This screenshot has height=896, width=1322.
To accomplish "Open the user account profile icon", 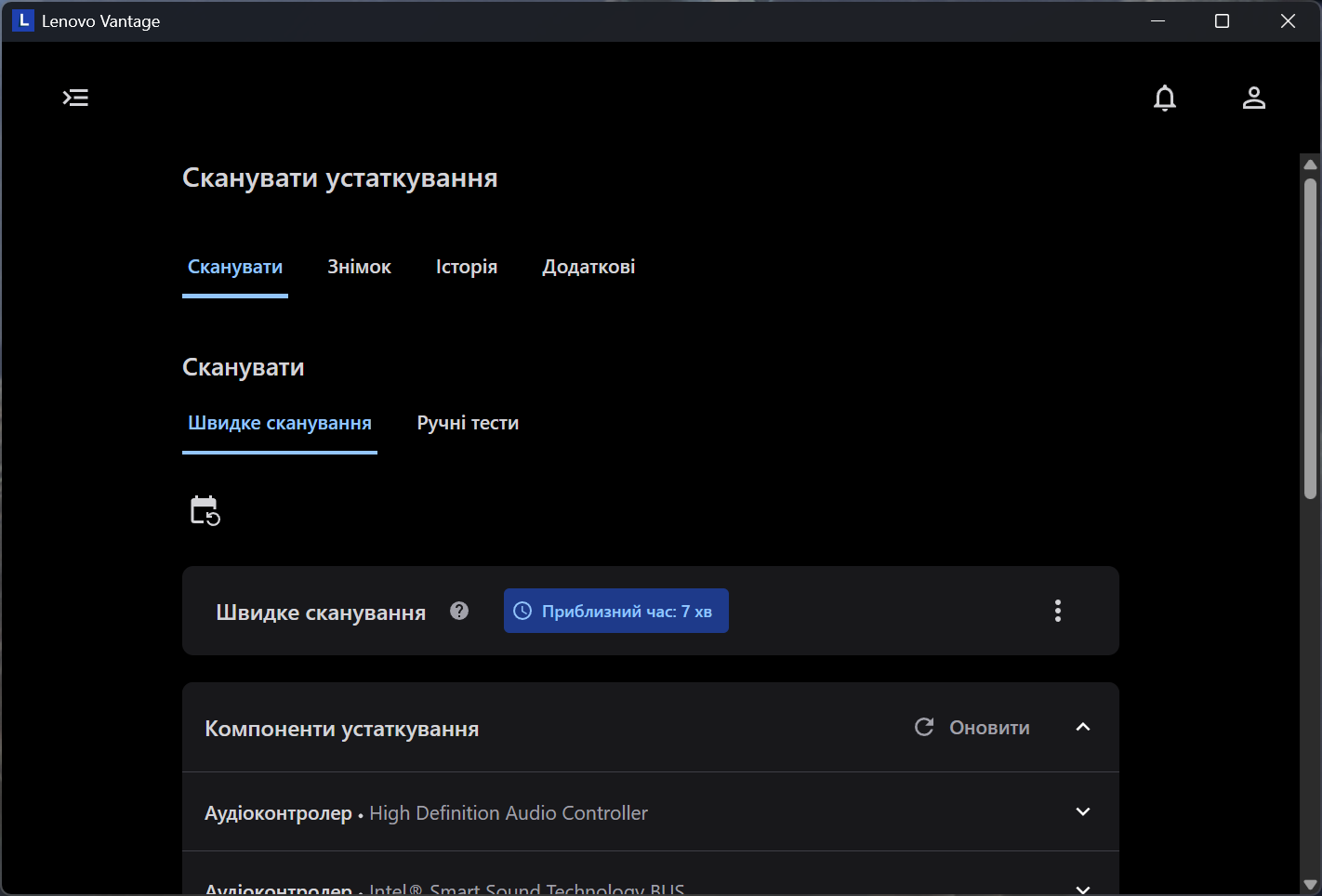I will point(1253,98).
